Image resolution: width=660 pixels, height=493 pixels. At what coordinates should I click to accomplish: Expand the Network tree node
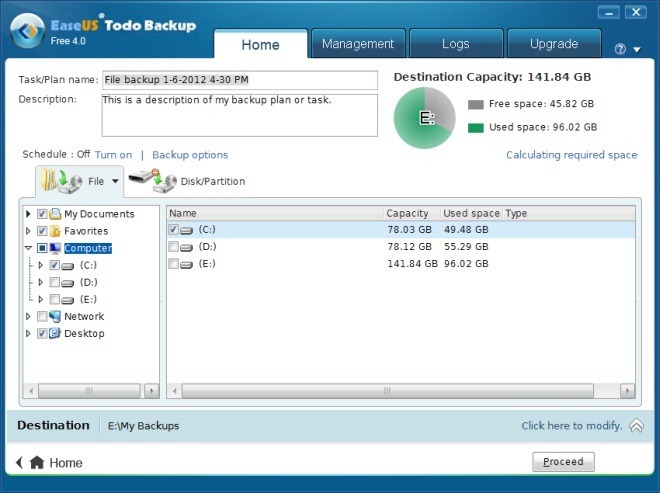tap(28, 316)
